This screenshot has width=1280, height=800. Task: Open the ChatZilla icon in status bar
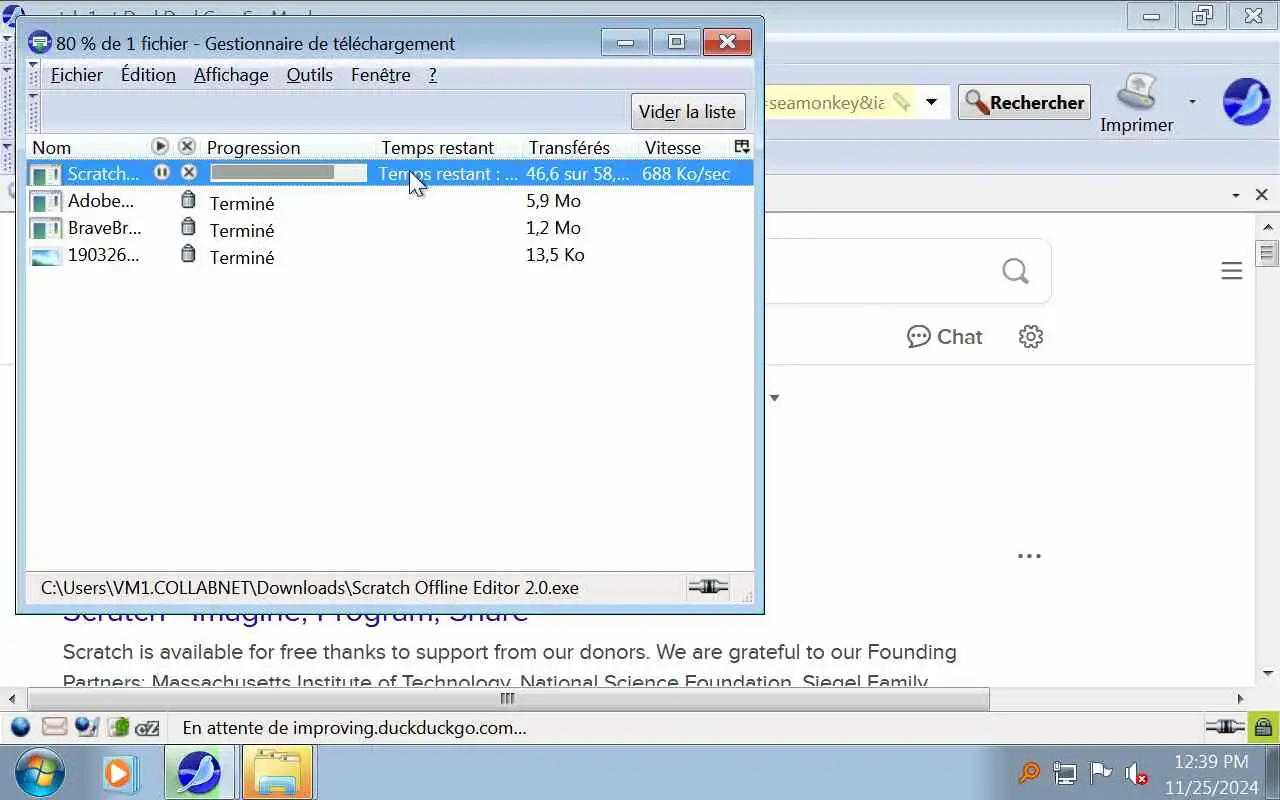coord(147,728)
